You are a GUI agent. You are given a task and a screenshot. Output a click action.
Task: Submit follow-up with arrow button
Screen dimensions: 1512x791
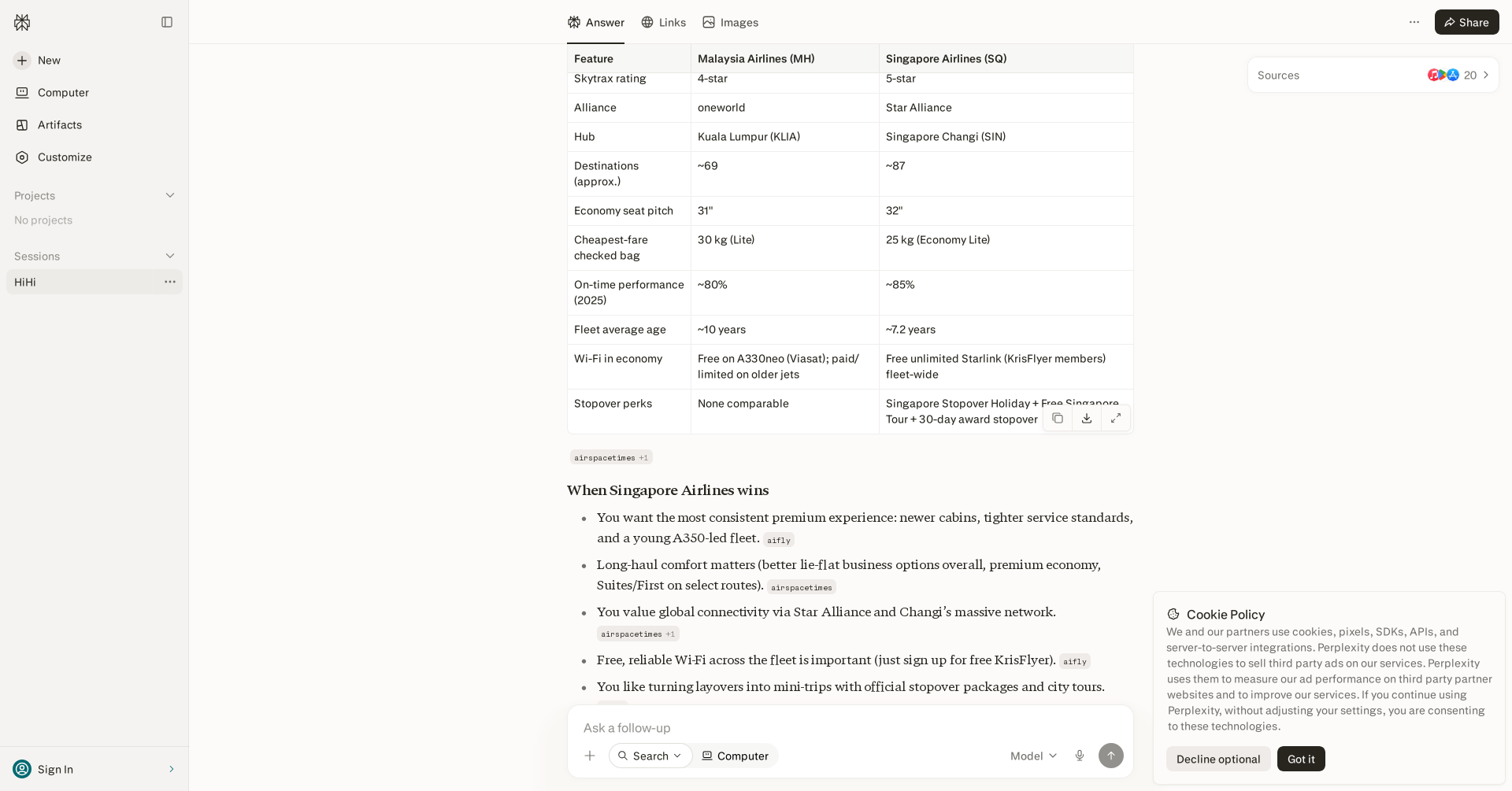pyautogui.click(x=1111, y=756)
